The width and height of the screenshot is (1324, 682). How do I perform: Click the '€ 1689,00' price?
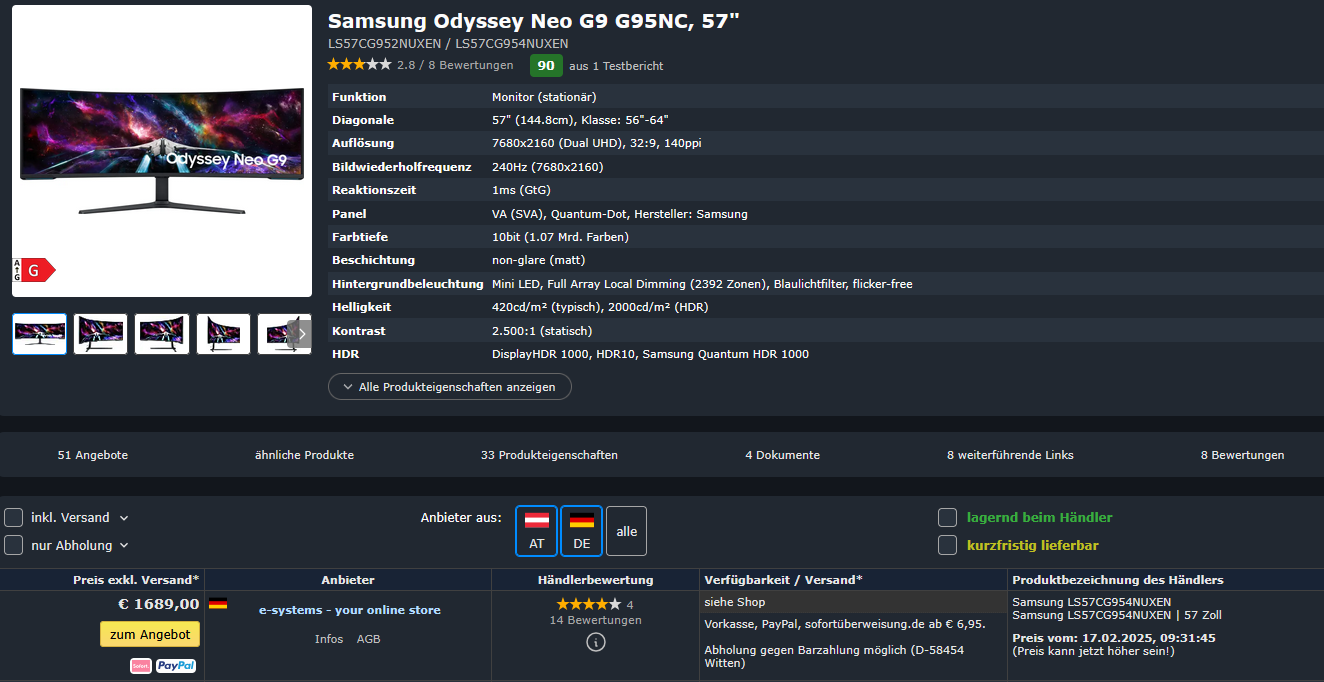(159, 603)
